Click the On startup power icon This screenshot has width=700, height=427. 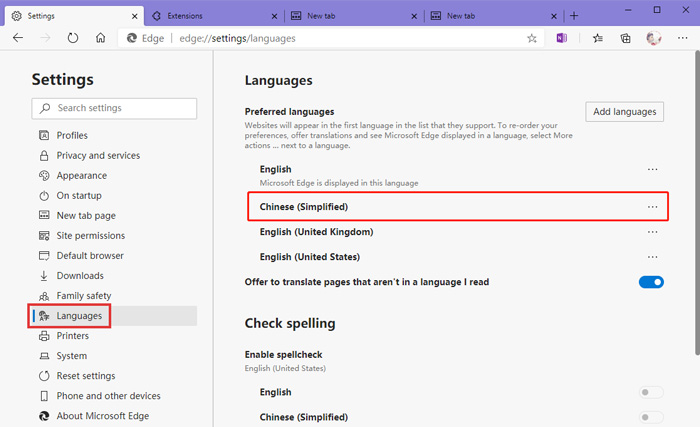[x=44, y=196]
